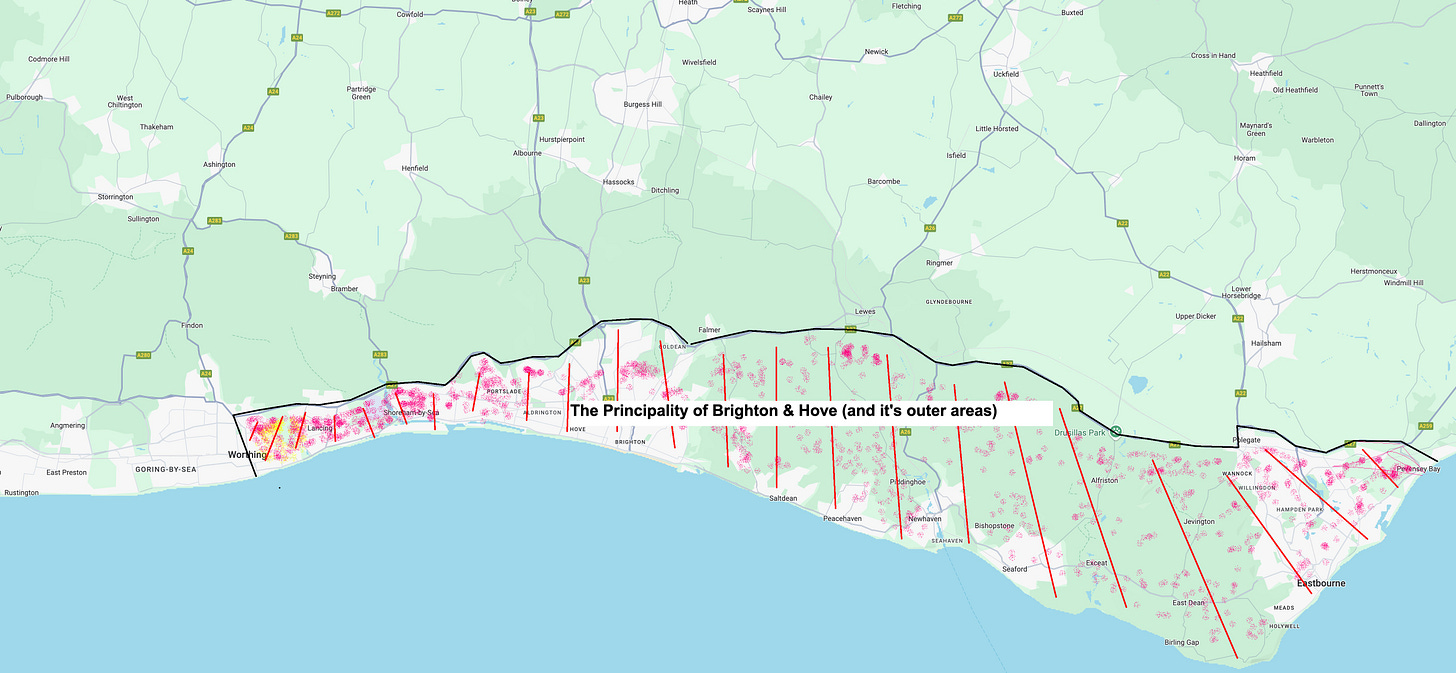Click the Eastbourne town label

(1321, 583)
